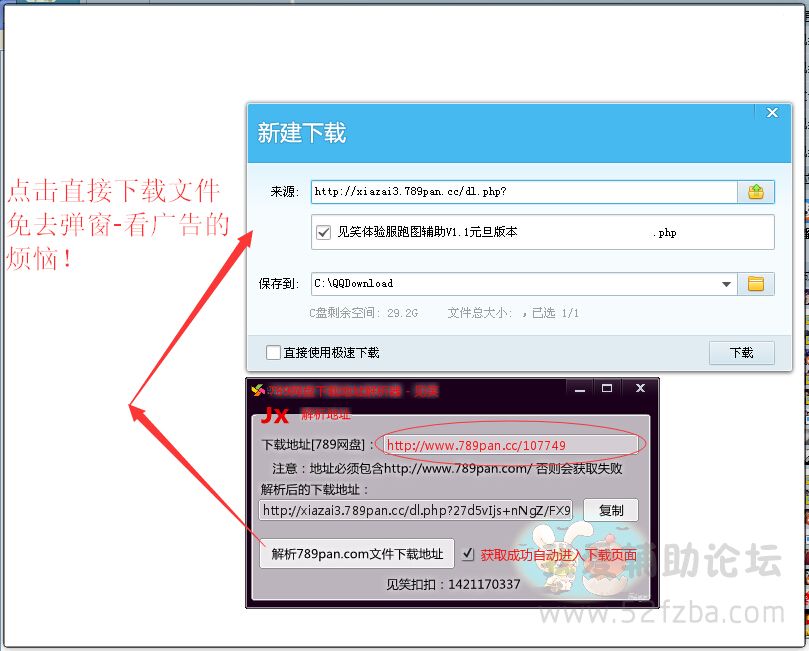Click 解析789pan.com文件下载地址 button
This screenshot has height=651, width=809.
tap(357, 554)
